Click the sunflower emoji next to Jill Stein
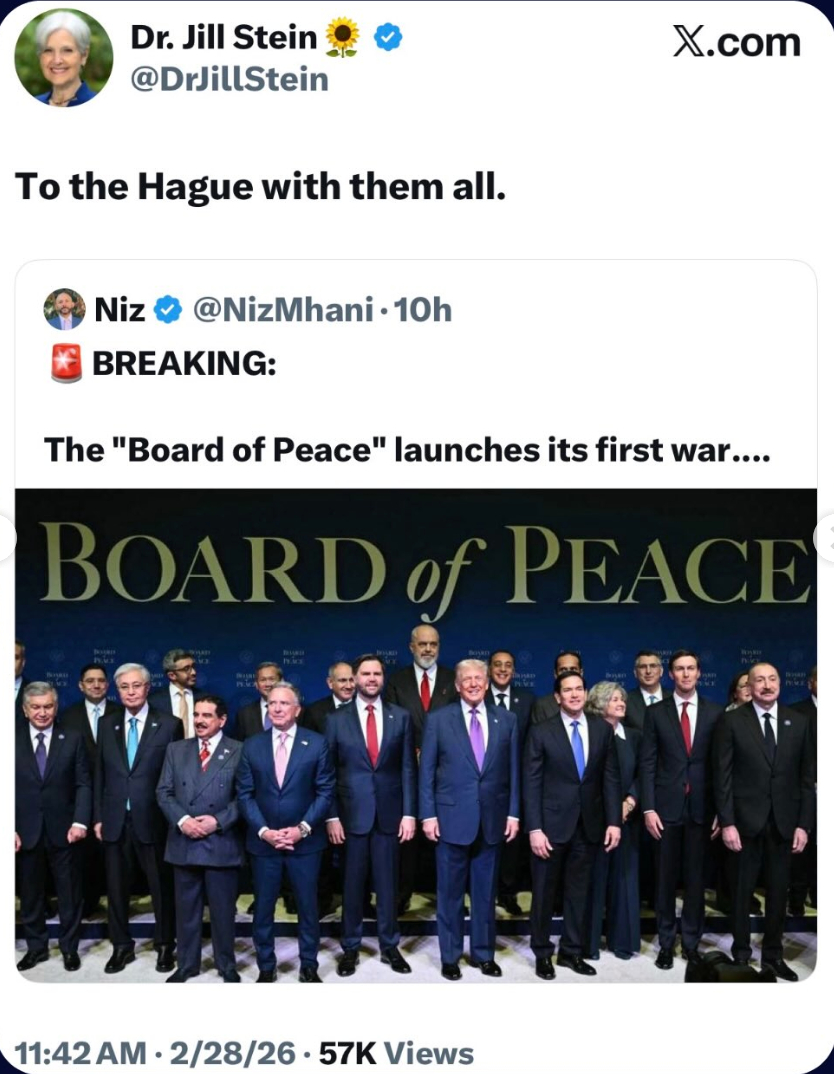The image size is (834, 1074). (x=343, y=38)
